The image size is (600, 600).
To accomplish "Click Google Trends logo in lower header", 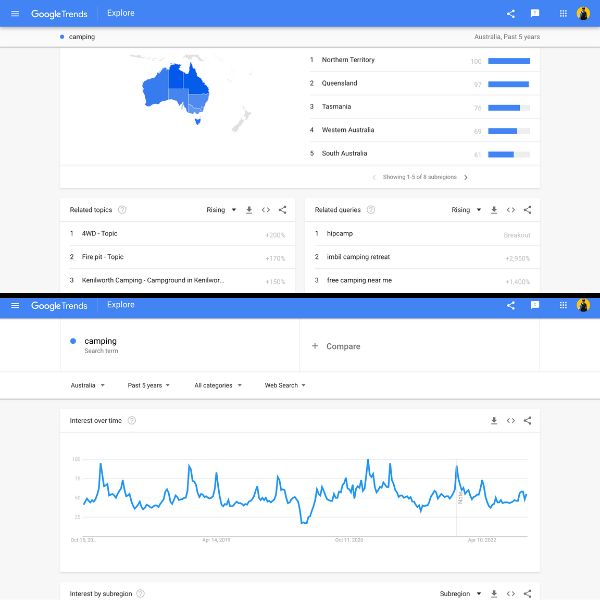I will pyautogui.click(x=59, y=305).
